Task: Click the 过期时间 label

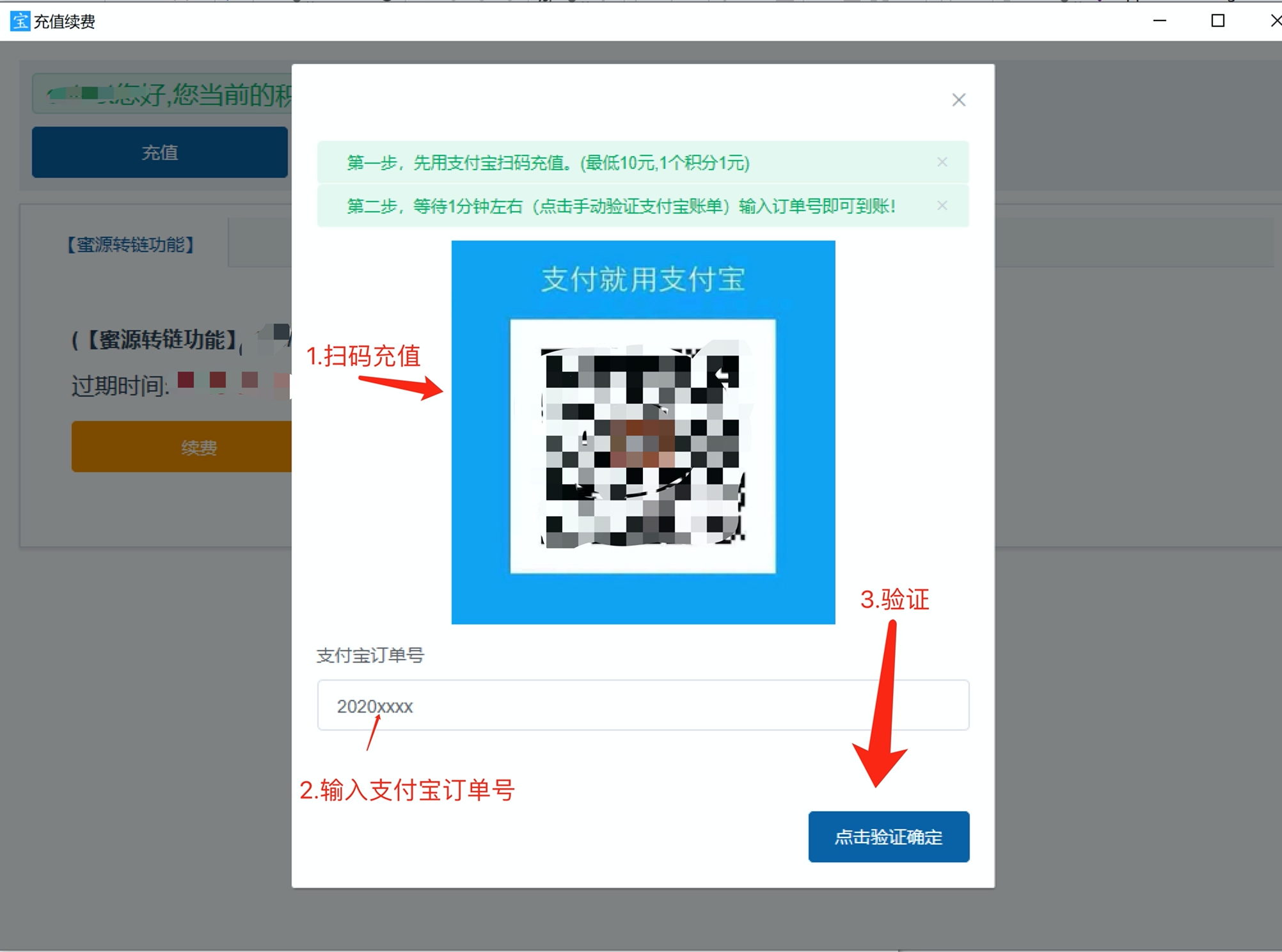Action: click(x=120, y=386)
